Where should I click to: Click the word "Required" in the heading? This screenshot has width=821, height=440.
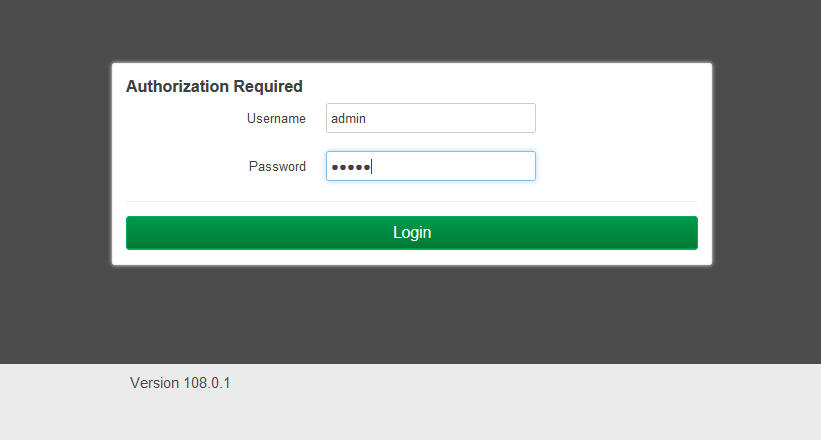pos(267,87)
